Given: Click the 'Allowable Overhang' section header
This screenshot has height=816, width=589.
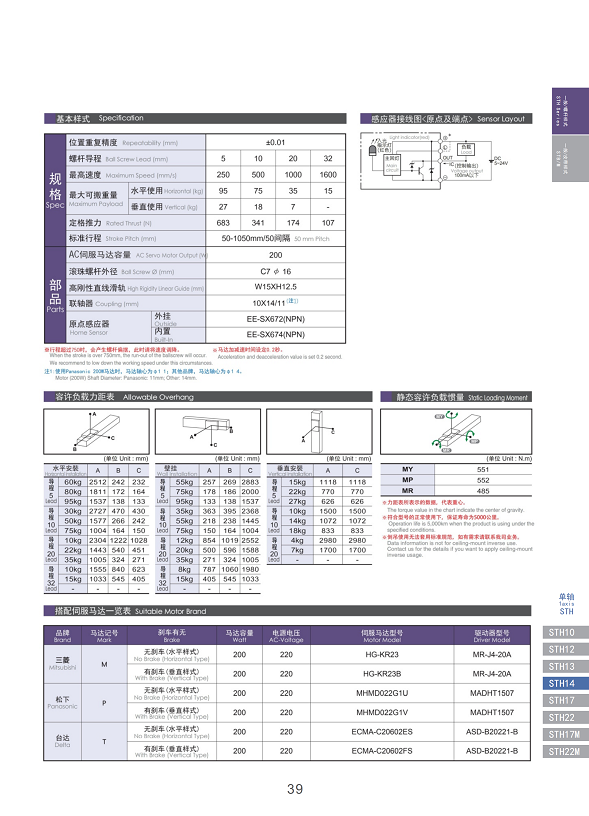Looking at the screenshot, I should click(x=208, y=397).
